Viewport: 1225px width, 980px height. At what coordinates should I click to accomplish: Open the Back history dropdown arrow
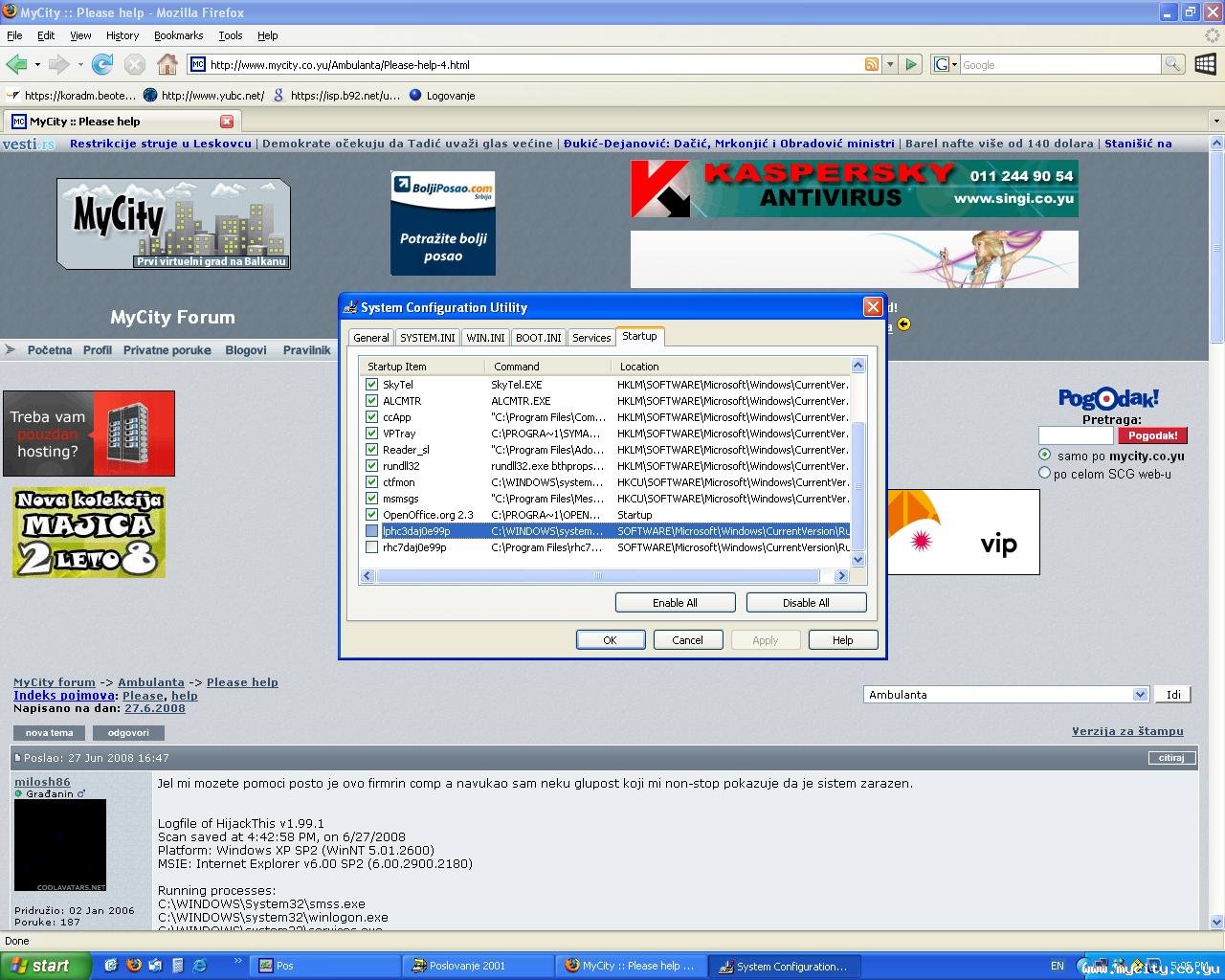(37, 65)
